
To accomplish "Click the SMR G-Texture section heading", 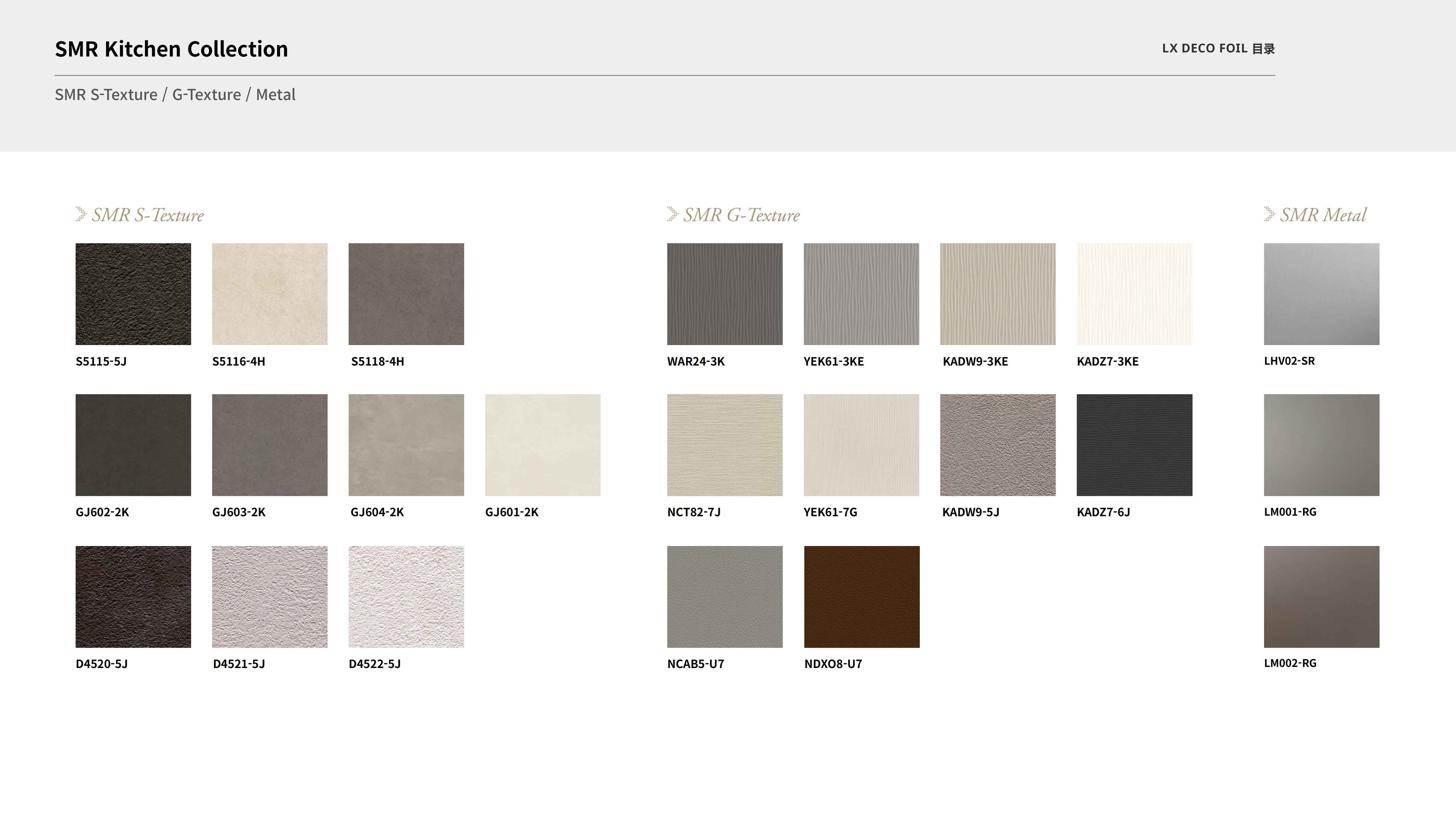I will point(742,215).
